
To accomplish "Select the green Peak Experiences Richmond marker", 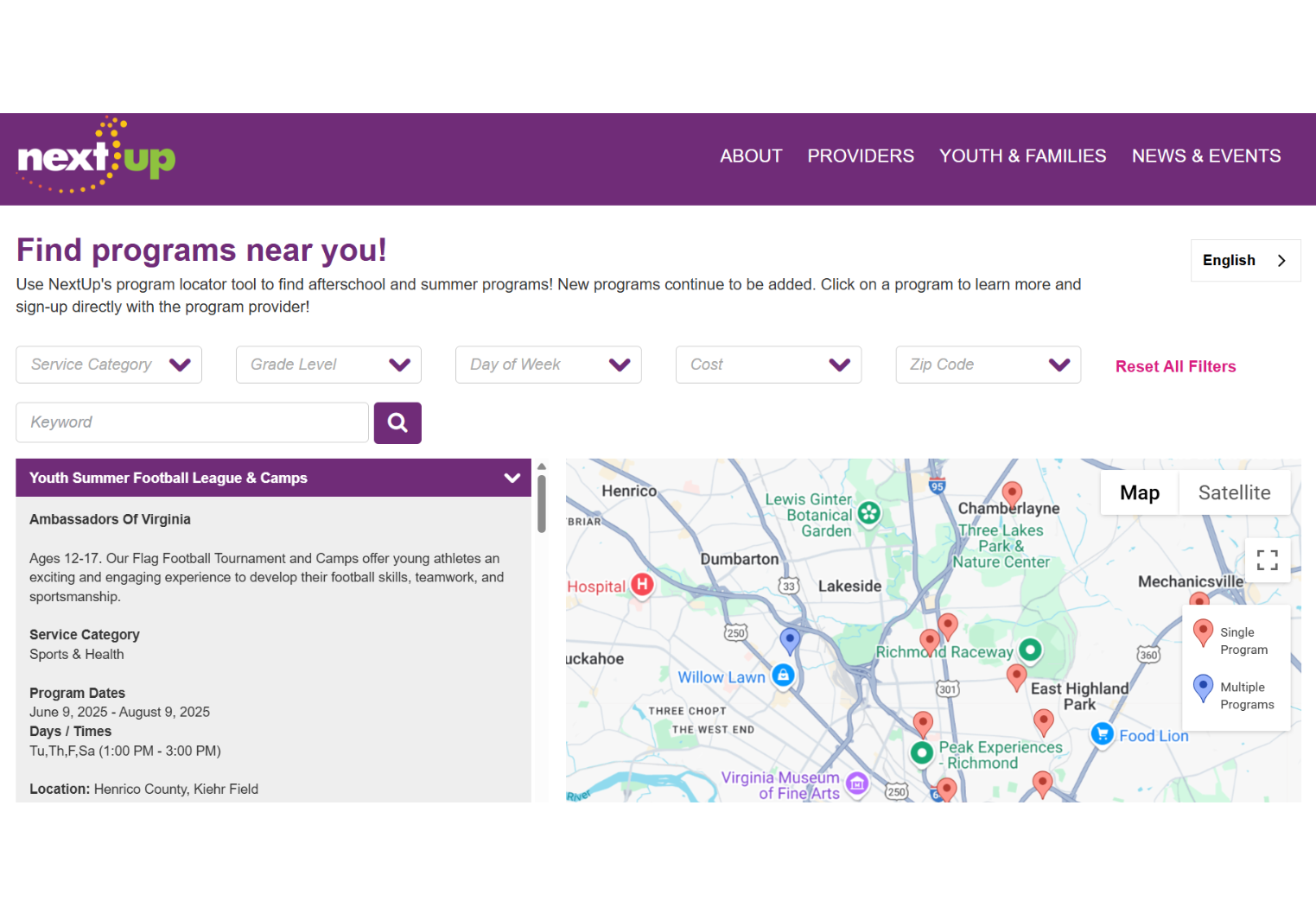I will (x=922, y=752).
